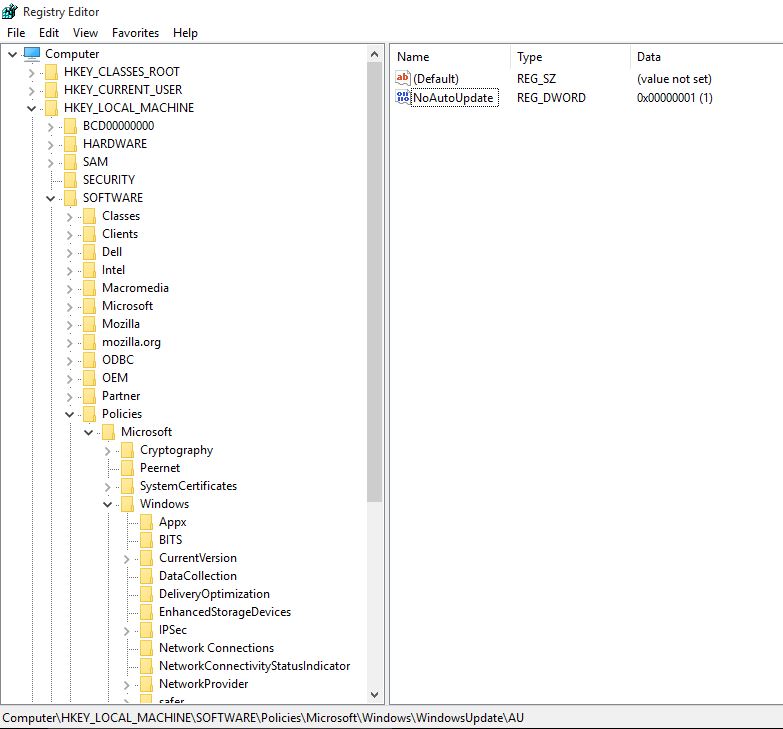Click the DeliveryOptimization folder icon
783x729 pixels.
coord(146,594)
